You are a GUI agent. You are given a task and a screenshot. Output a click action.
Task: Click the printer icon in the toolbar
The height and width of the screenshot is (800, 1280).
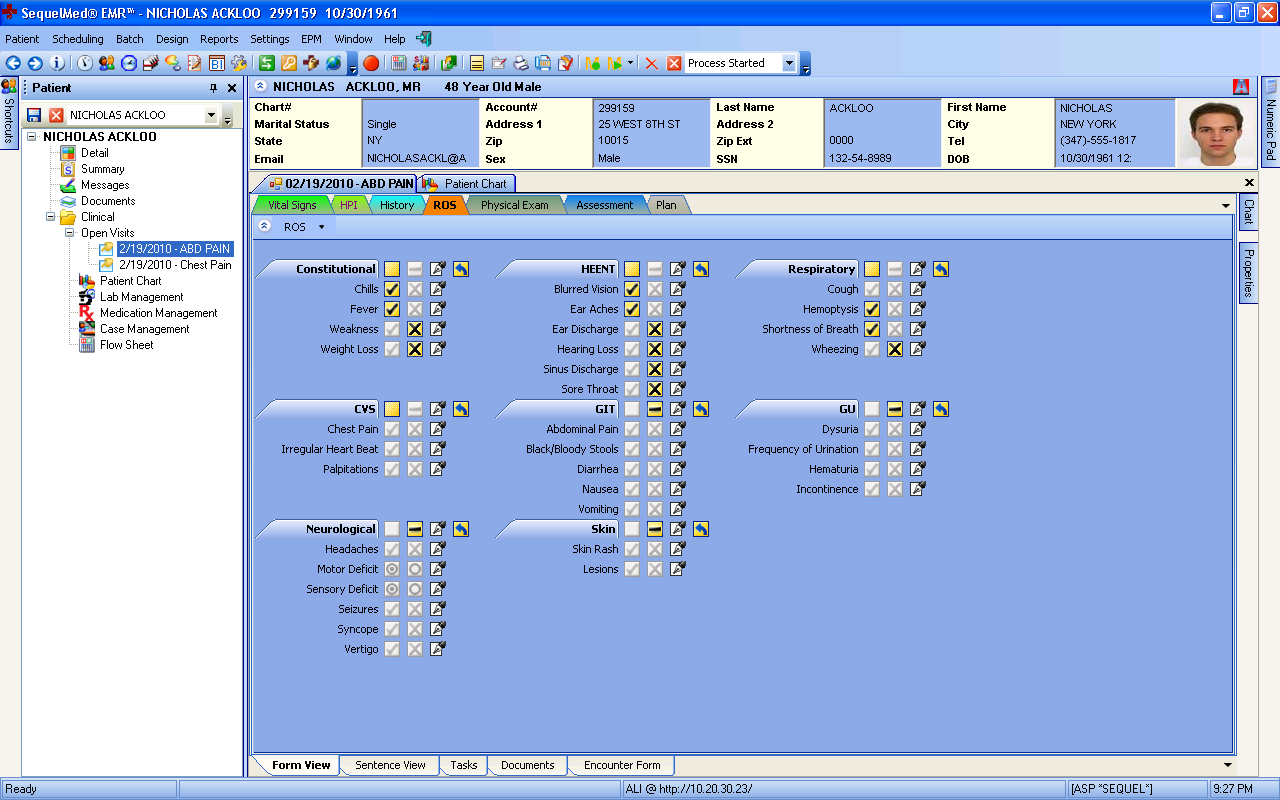pyautogui.click(x=521, y=63)
